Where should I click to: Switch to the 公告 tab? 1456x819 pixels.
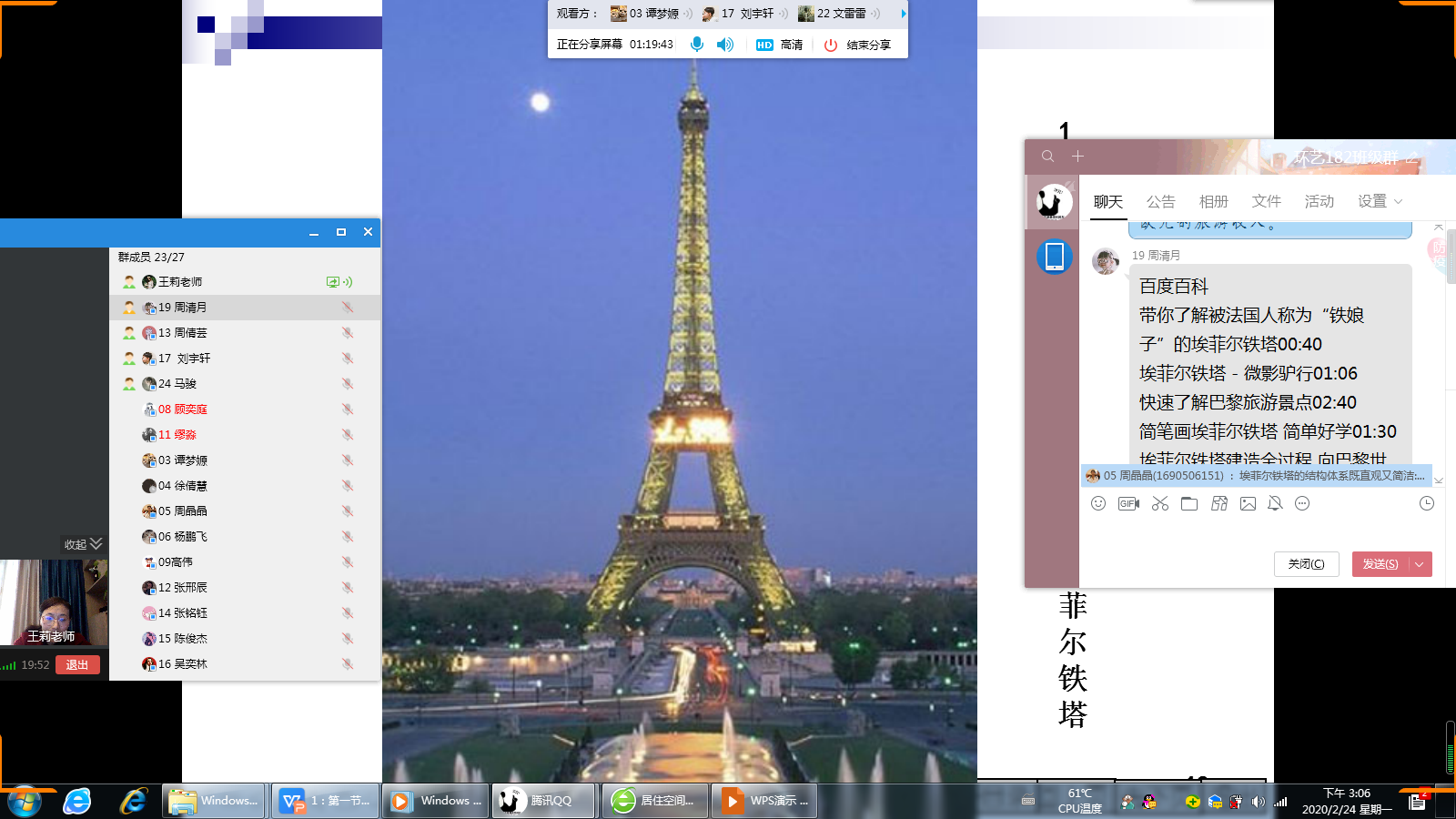pyautogui.click(x=1160, y=201)
